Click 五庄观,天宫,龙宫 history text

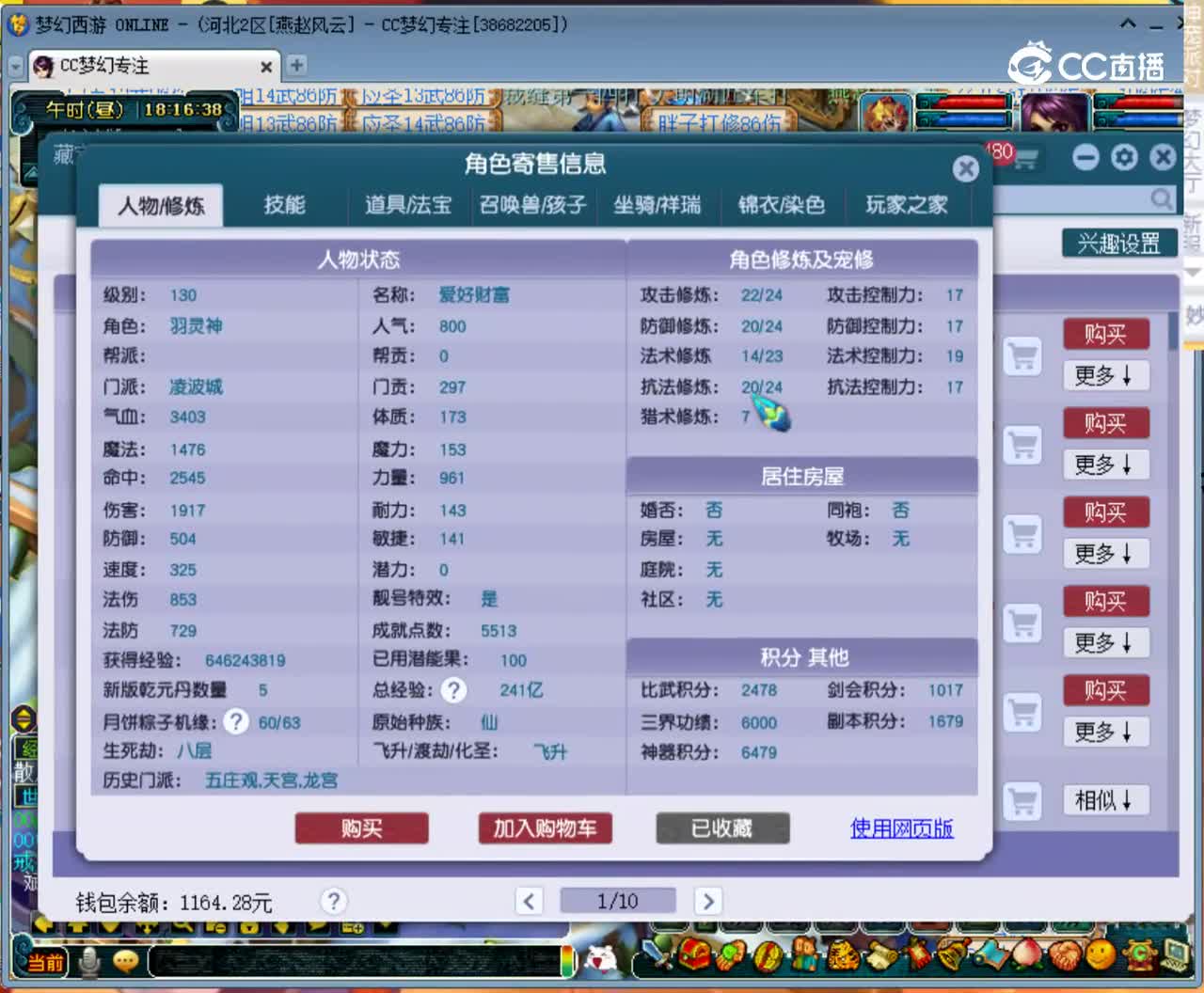coord(271,780)
